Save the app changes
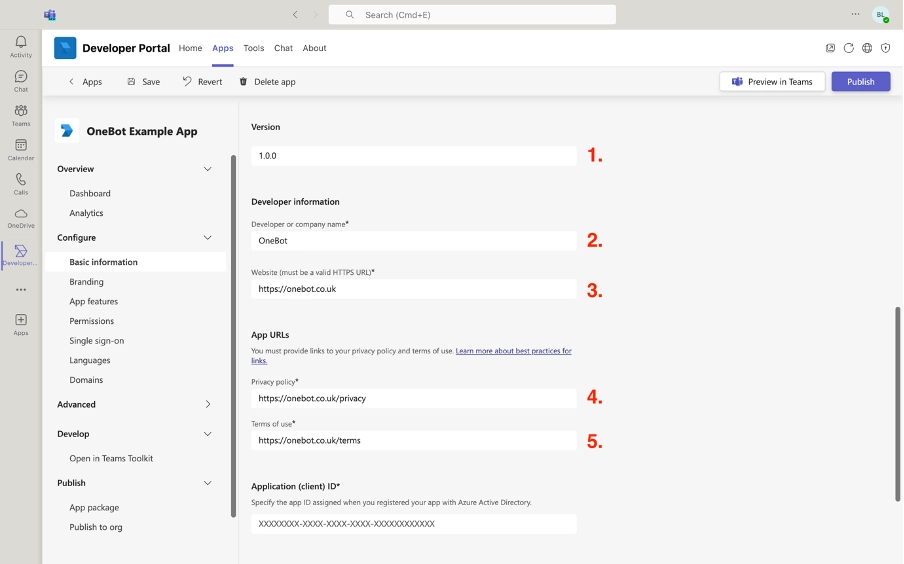 [x=144, y=82]
